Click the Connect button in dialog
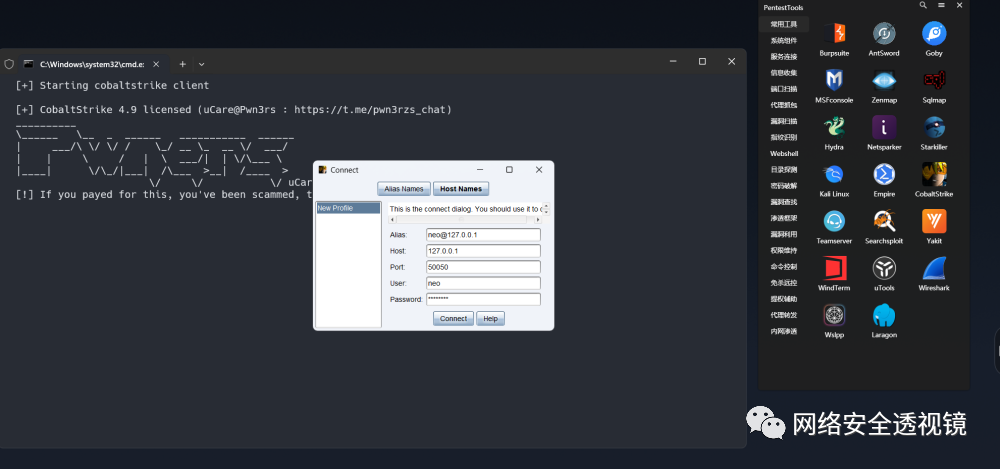 pos(453,318)
